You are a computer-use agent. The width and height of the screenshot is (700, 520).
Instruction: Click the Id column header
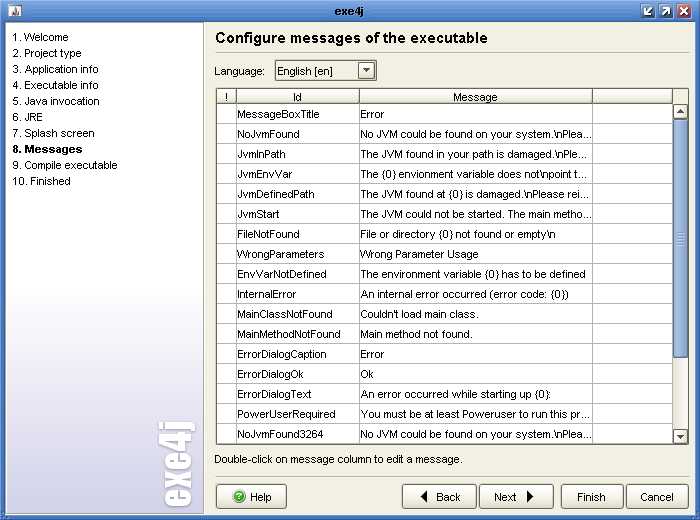pos(297,97)
